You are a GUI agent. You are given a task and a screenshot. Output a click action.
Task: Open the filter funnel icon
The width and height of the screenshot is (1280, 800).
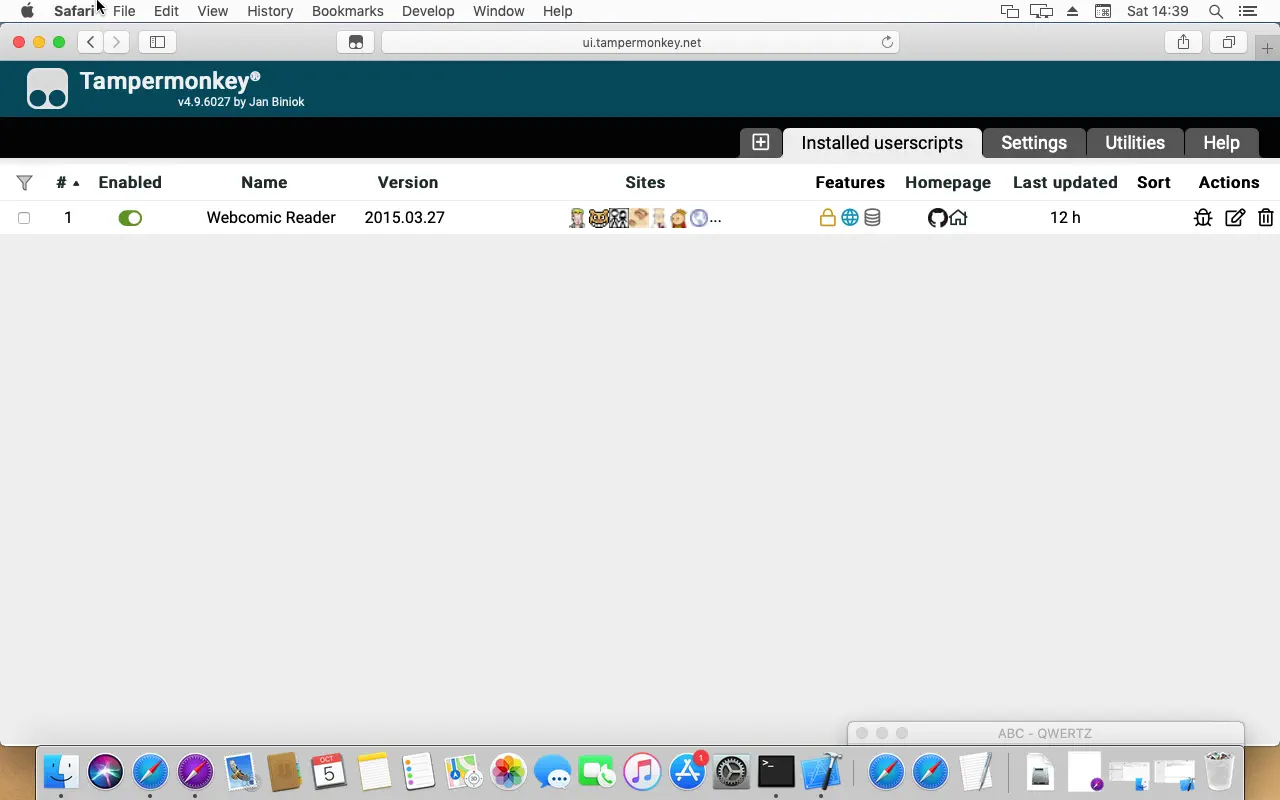pyautogui.click(x=25, y=182)
